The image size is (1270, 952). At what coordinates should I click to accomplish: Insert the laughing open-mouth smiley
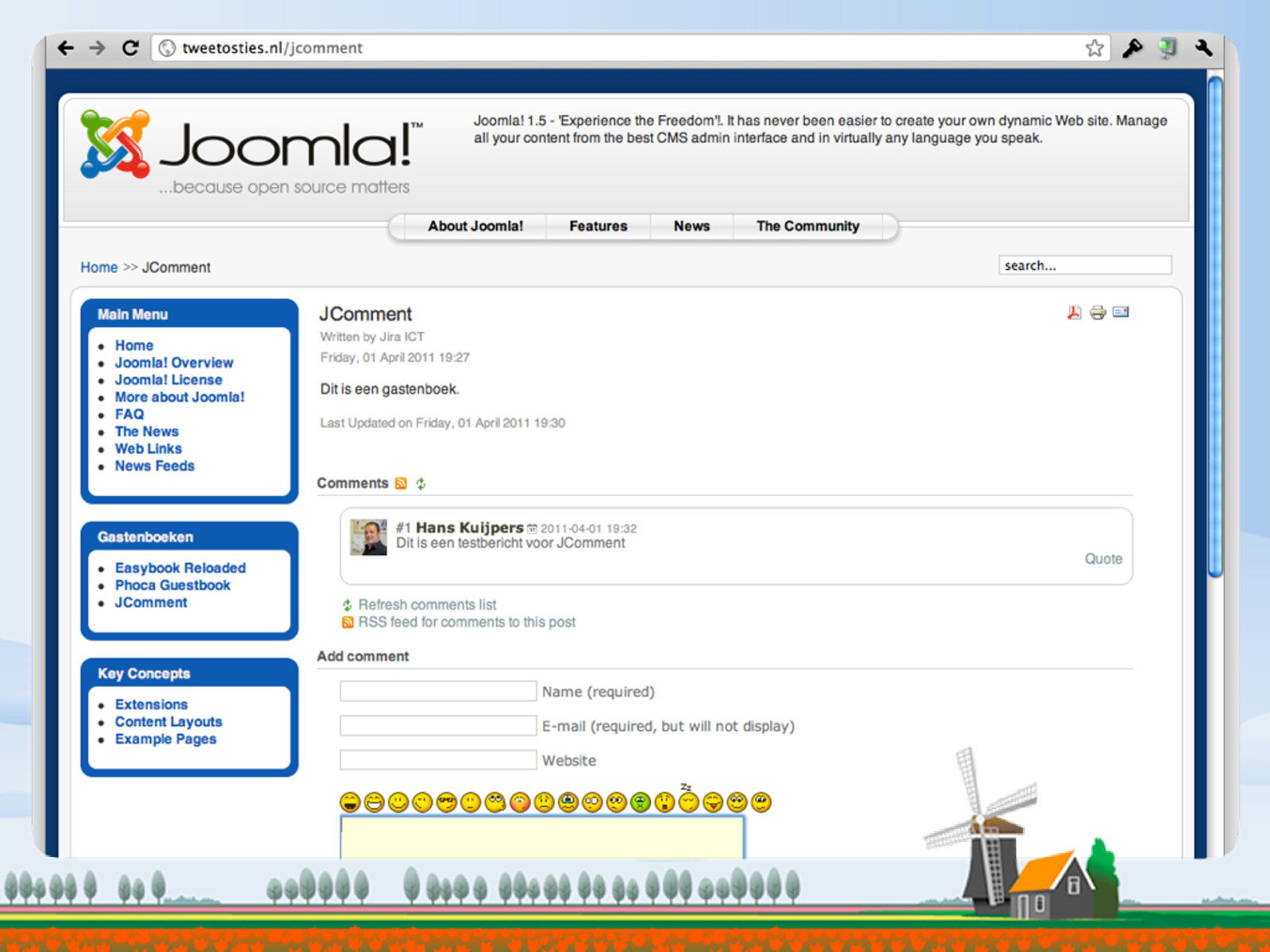coord(350,802)
